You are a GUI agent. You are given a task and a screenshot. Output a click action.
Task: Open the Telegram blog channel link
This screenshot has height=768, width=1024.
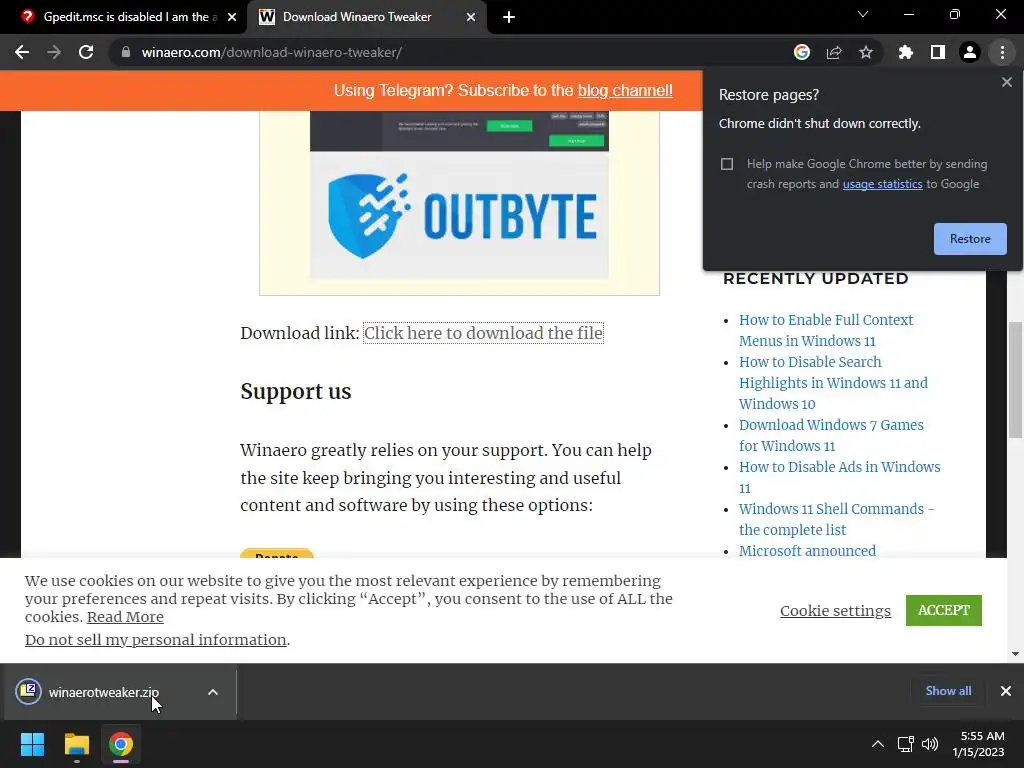pos(625,91)
